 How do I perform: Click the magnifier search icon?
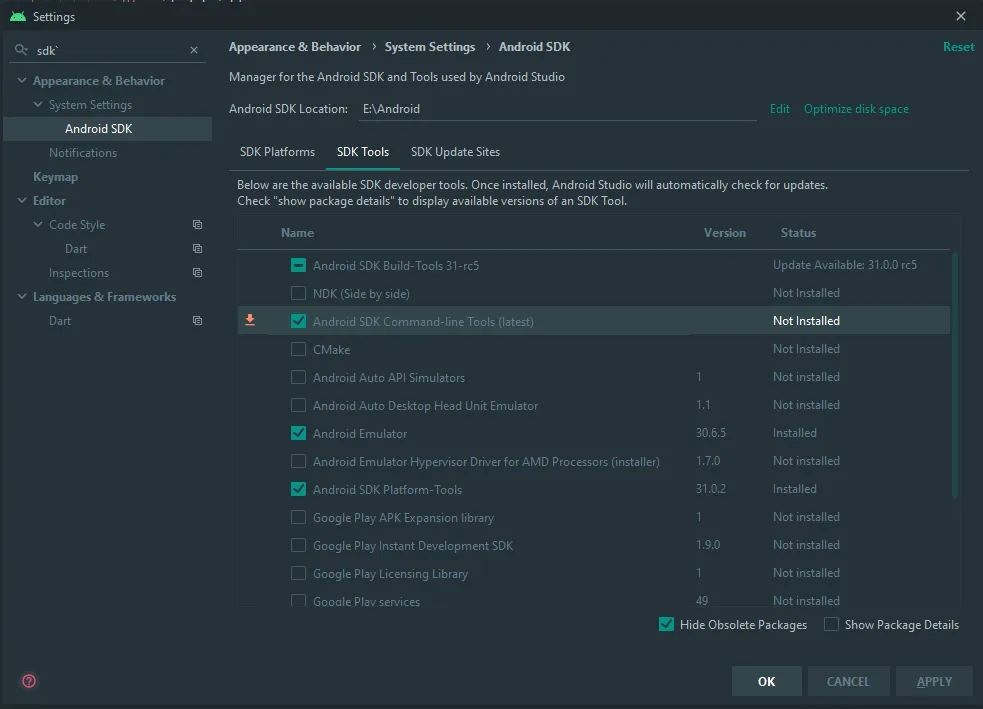21,50
